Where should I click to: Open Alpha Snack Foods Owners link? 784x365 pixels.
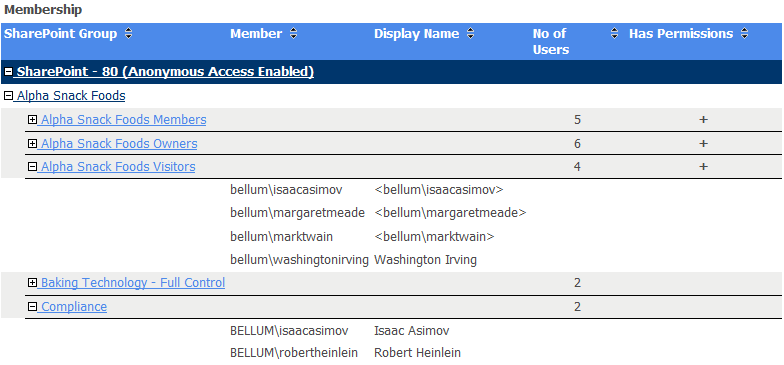(119, 144)
